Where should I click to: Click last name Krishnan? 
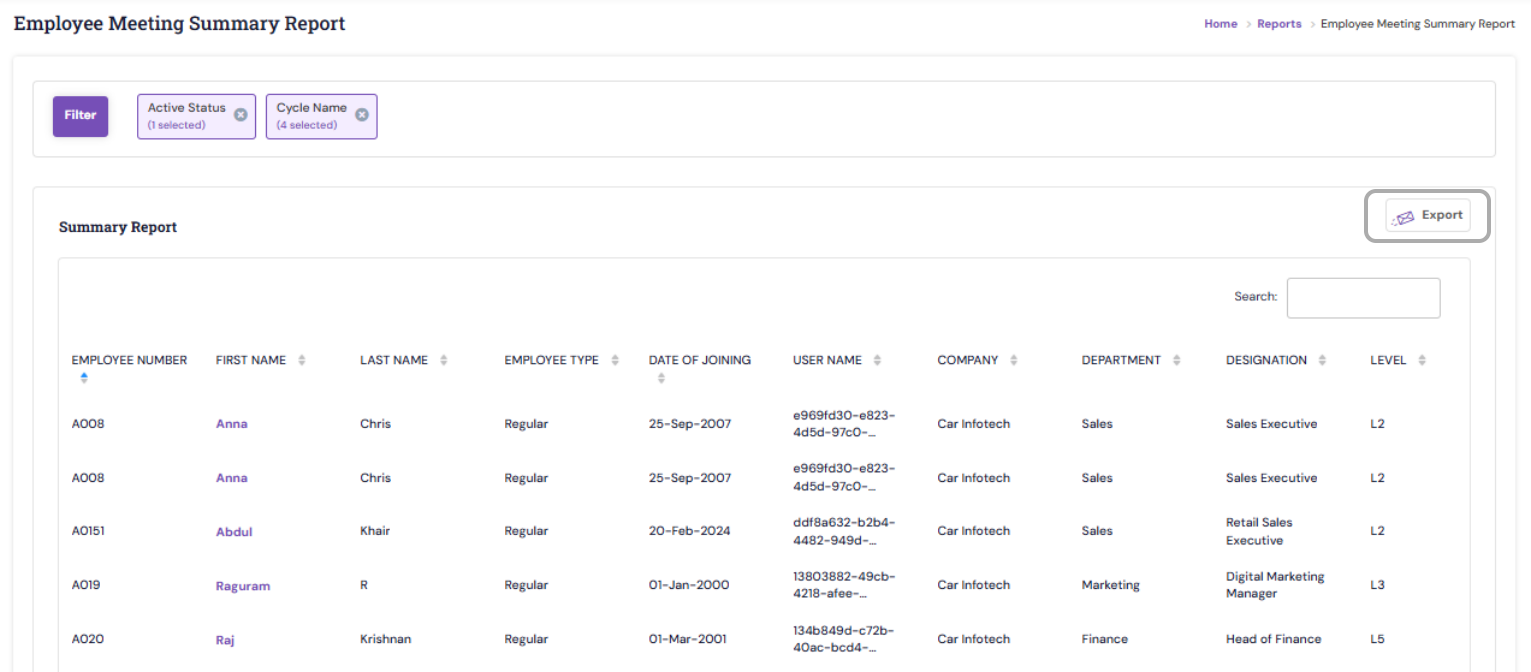(385, 639)
